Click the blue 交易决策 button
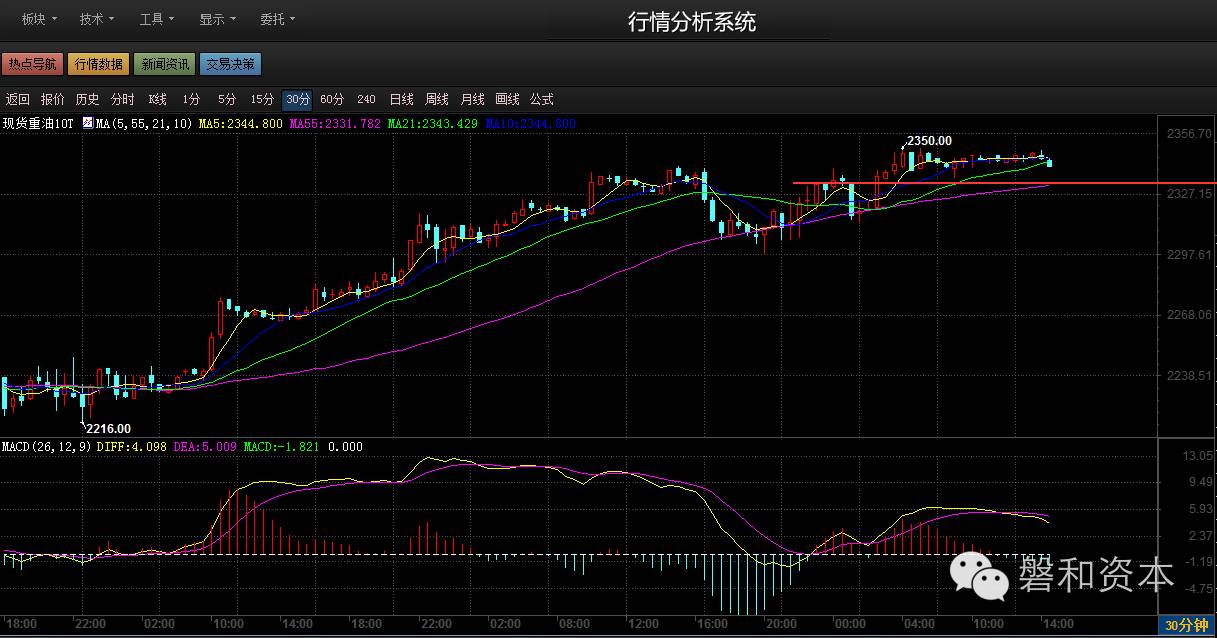 (230, 64)
